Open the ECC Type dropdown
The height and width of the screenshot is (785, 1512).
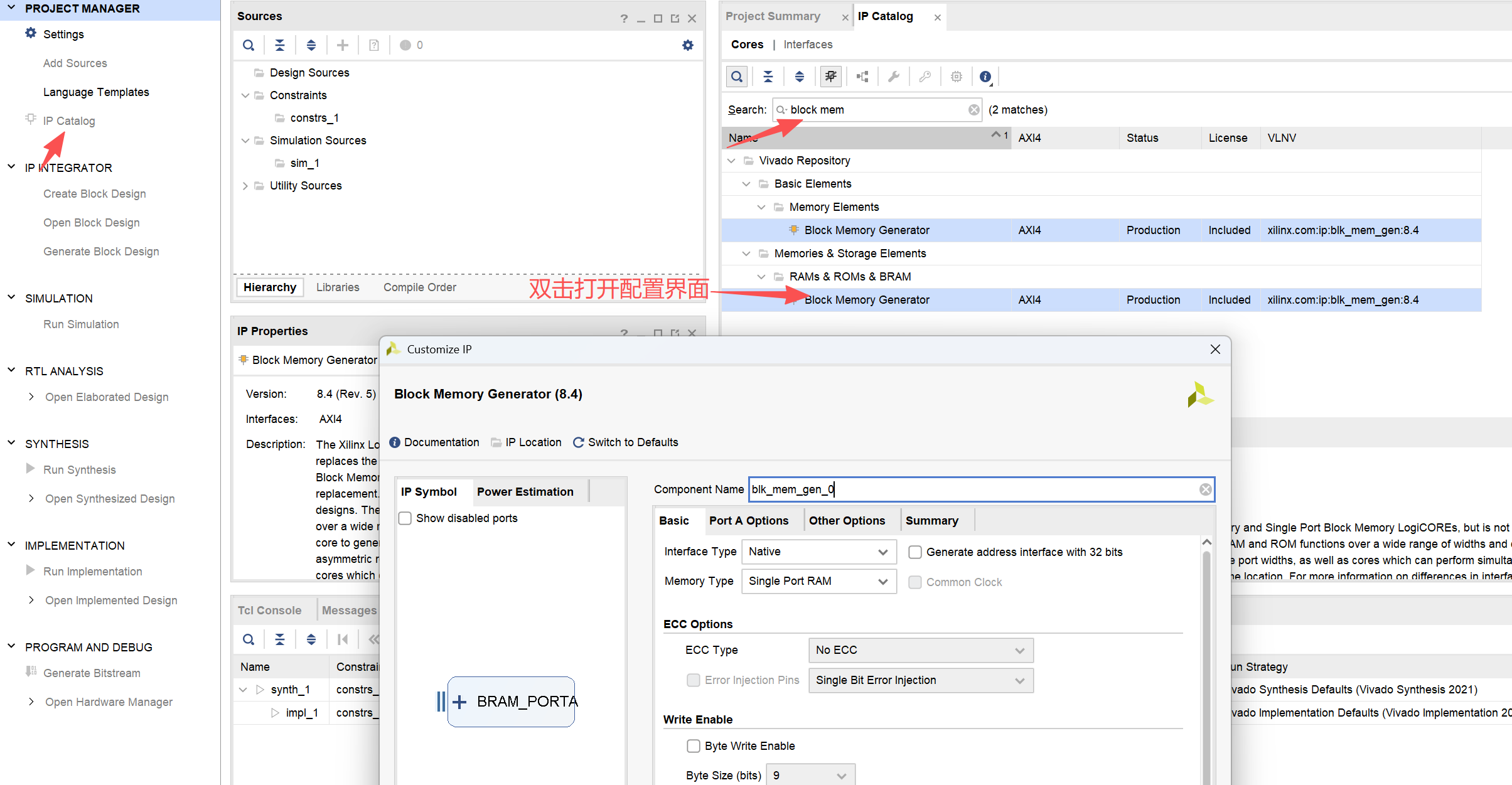pos(920,650)
